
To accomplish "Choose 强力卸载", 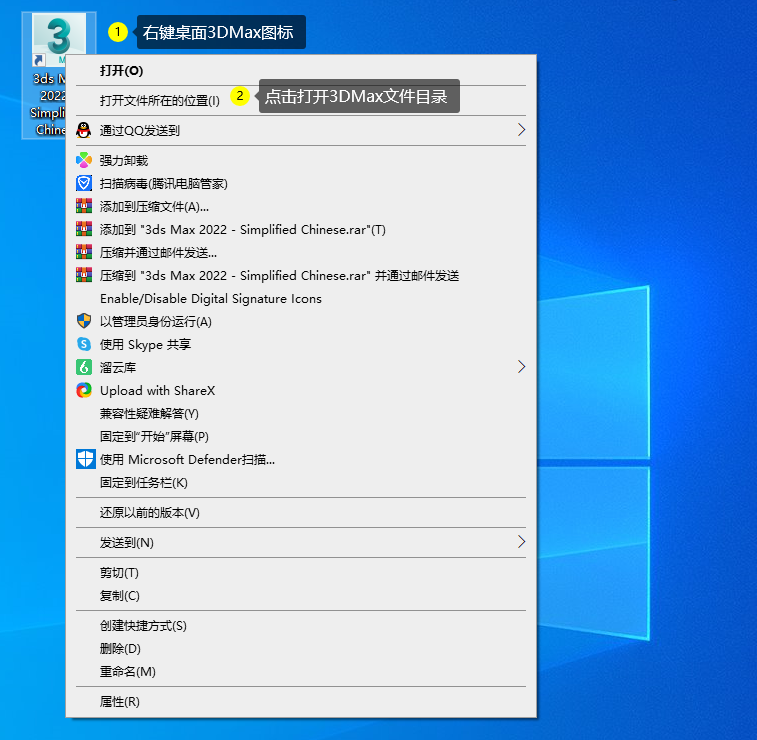I will [301, 160].
